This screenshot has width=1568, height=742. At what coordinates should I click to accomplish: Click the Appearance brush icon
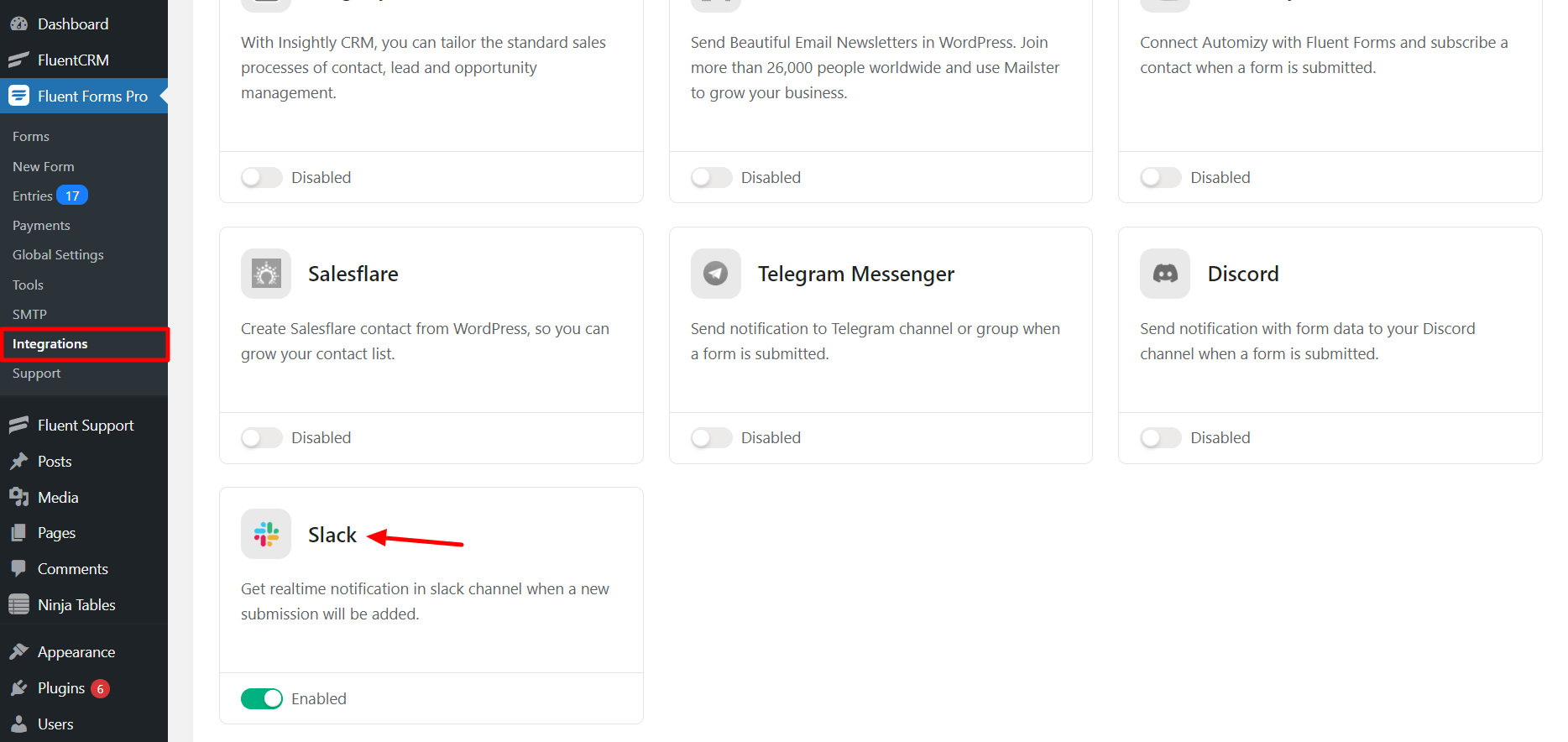tap(18, 652)
